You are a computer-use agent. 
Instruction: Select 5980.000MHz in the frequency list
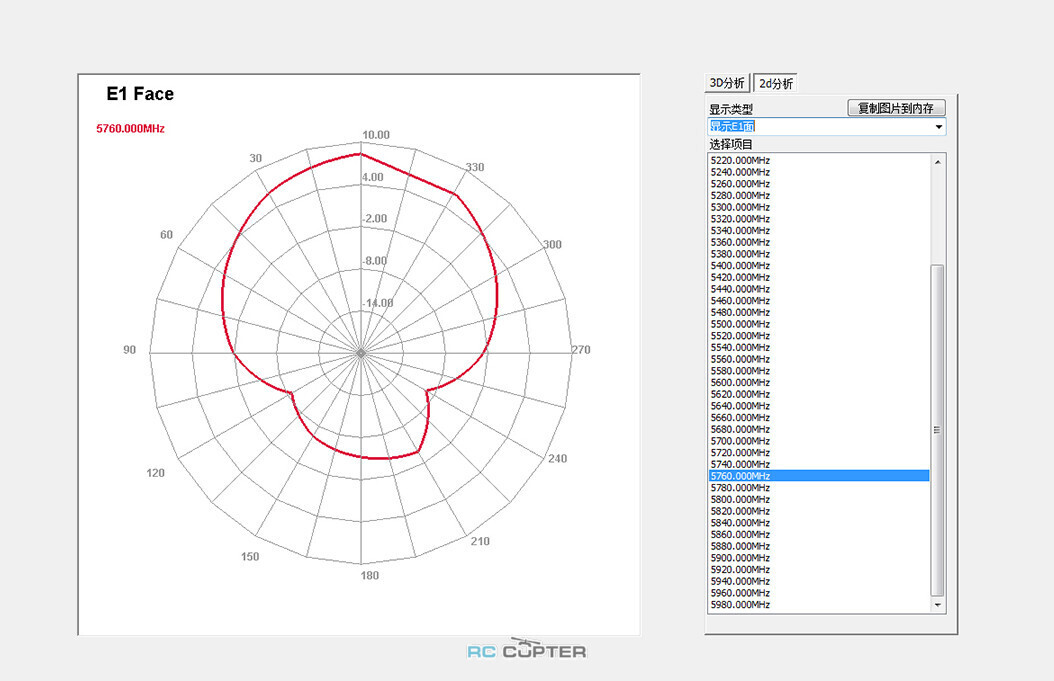point(819,605)
